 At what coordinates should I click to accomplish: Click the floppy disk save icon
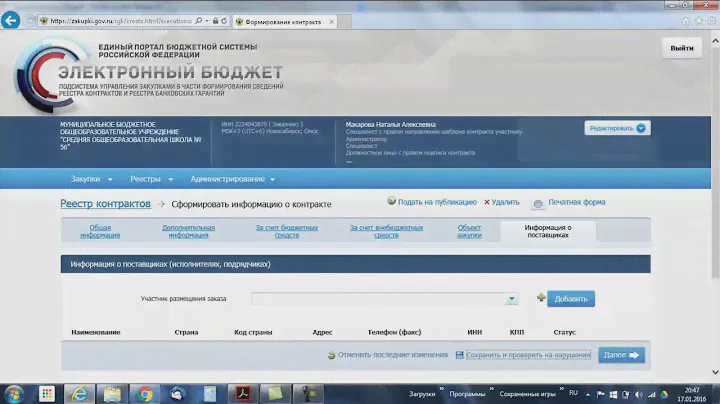(x=459, y=355)
